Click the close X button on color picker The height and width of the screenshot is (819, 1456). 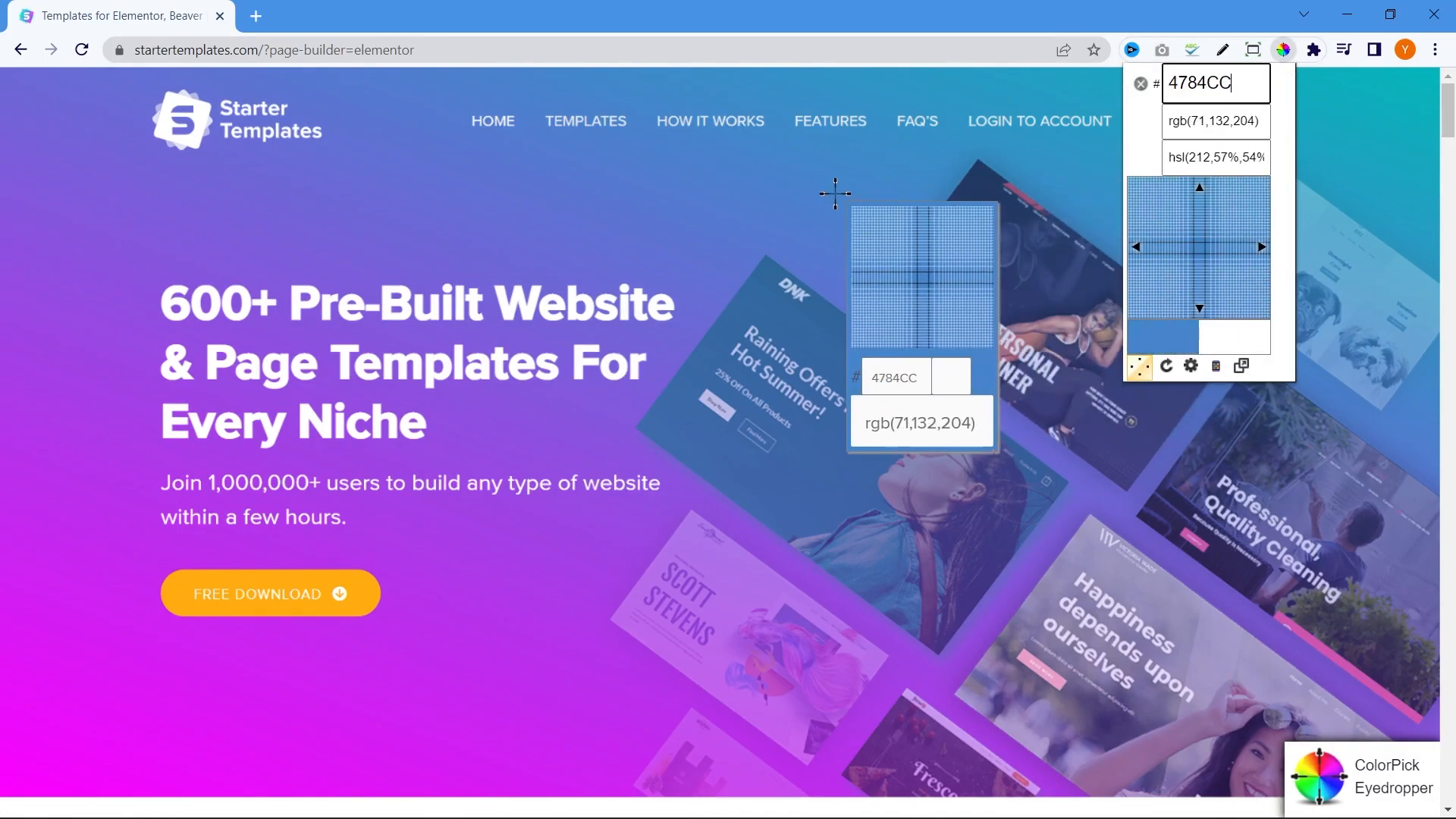pos(1140,83)
